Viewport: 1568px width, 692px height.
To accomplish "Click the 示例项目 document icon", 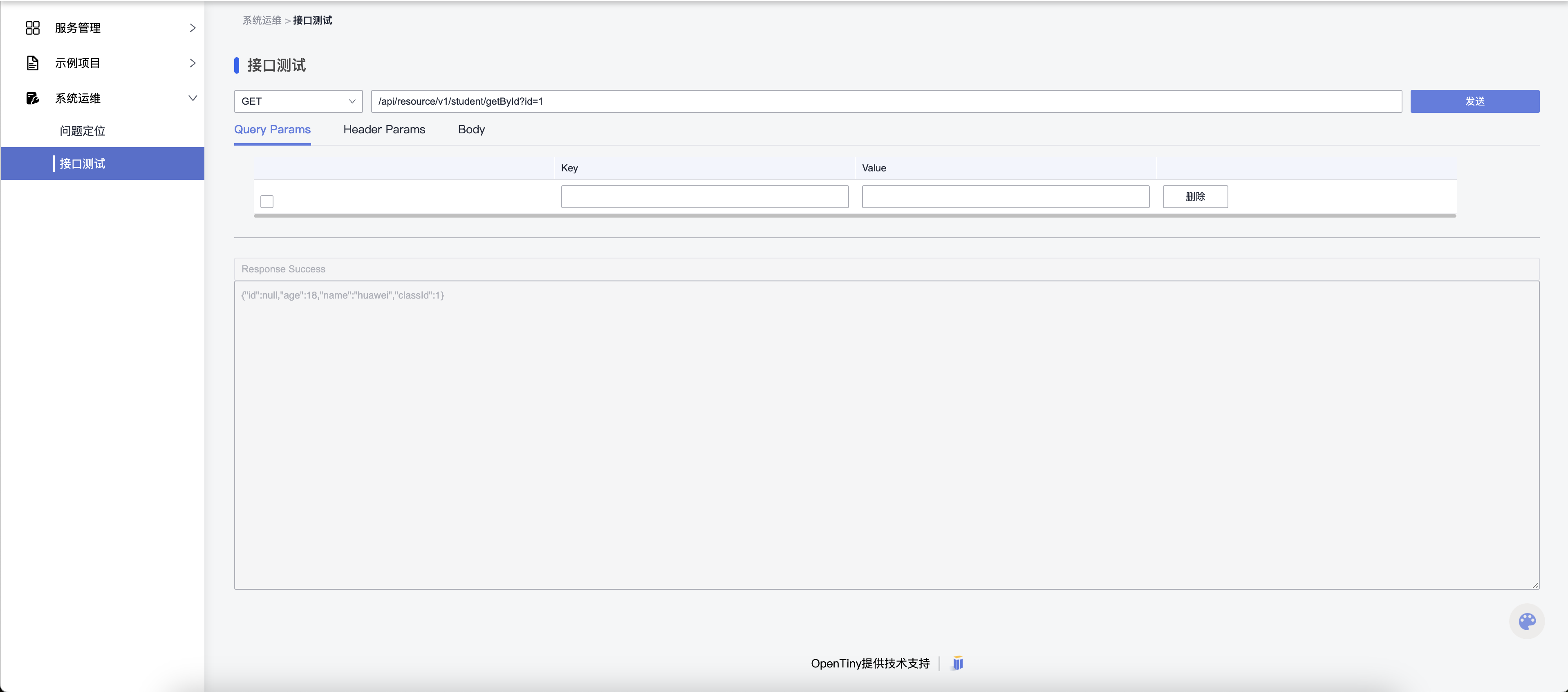I will (x=33, y=63).
